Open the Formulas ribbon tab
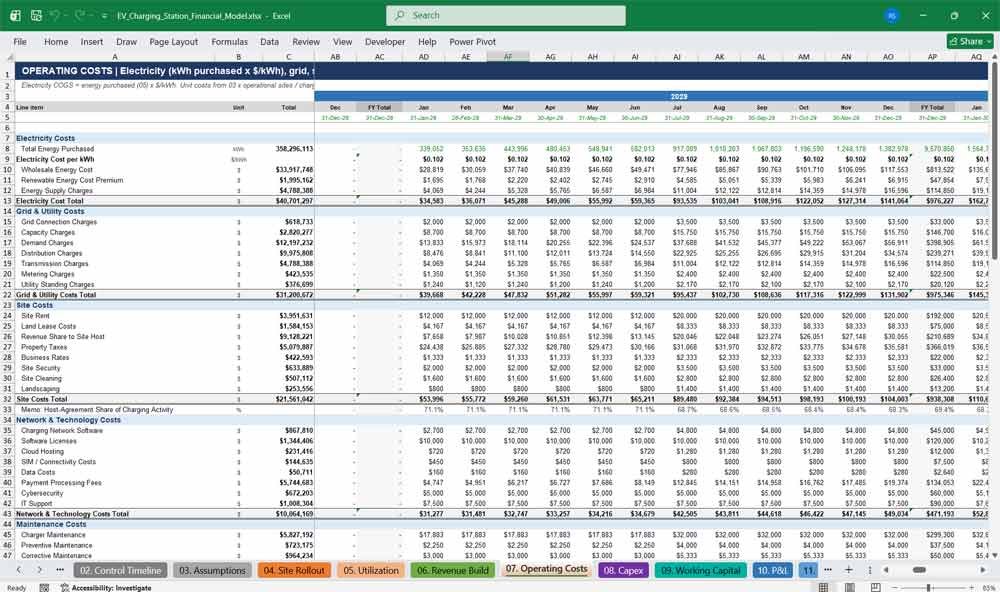The height and width of the screenshot is (592, 1000). point(230,41)
